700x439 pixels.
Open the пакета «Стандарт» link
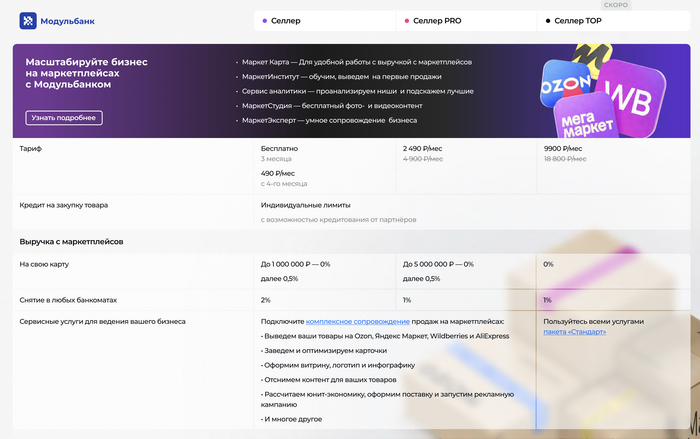click(x=575, y=332)
